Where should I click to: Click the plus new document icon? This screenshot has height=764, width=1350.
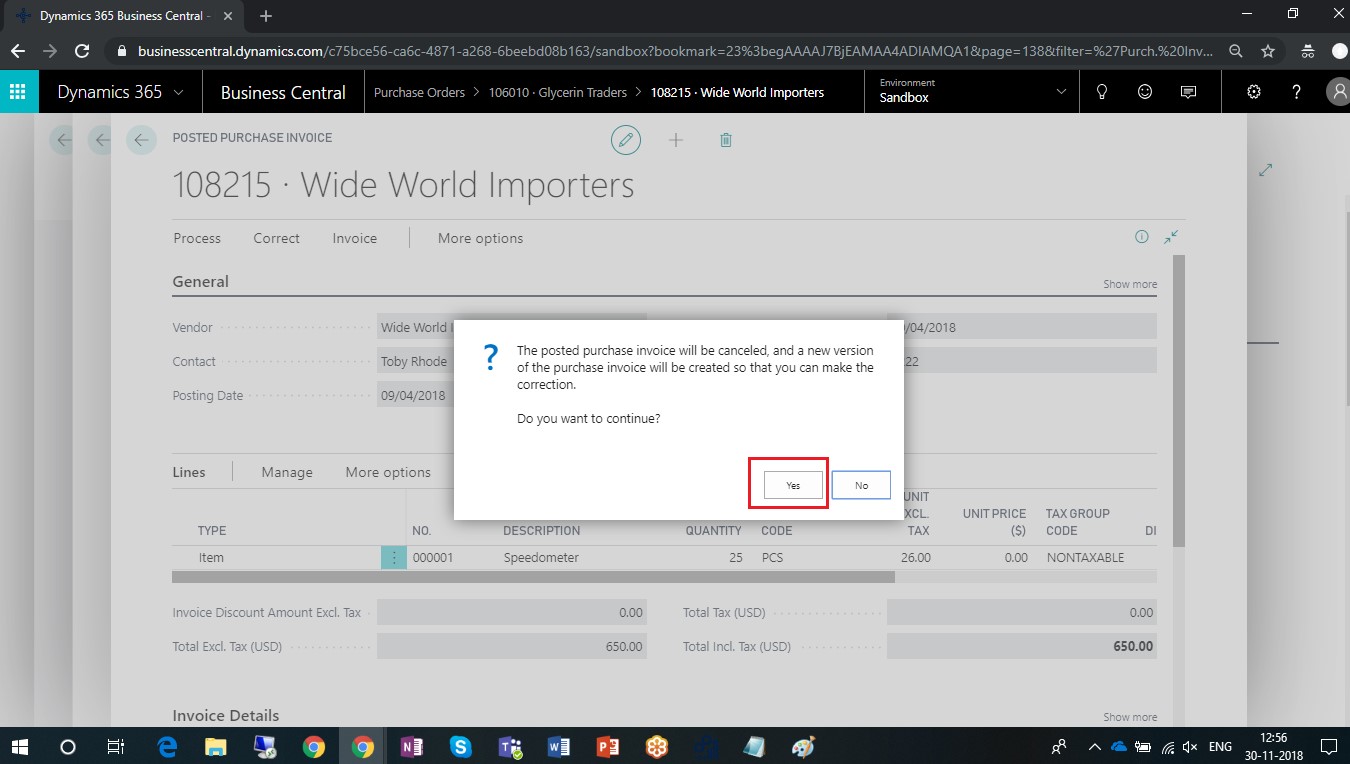pos(676,140)
